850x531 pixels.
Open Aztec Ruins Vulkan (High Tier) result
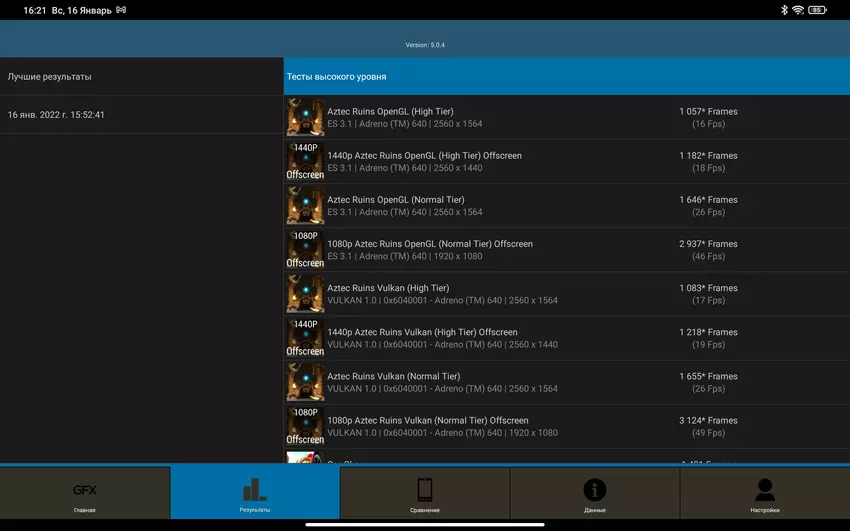pyautogui.click(x=388, y=293)
